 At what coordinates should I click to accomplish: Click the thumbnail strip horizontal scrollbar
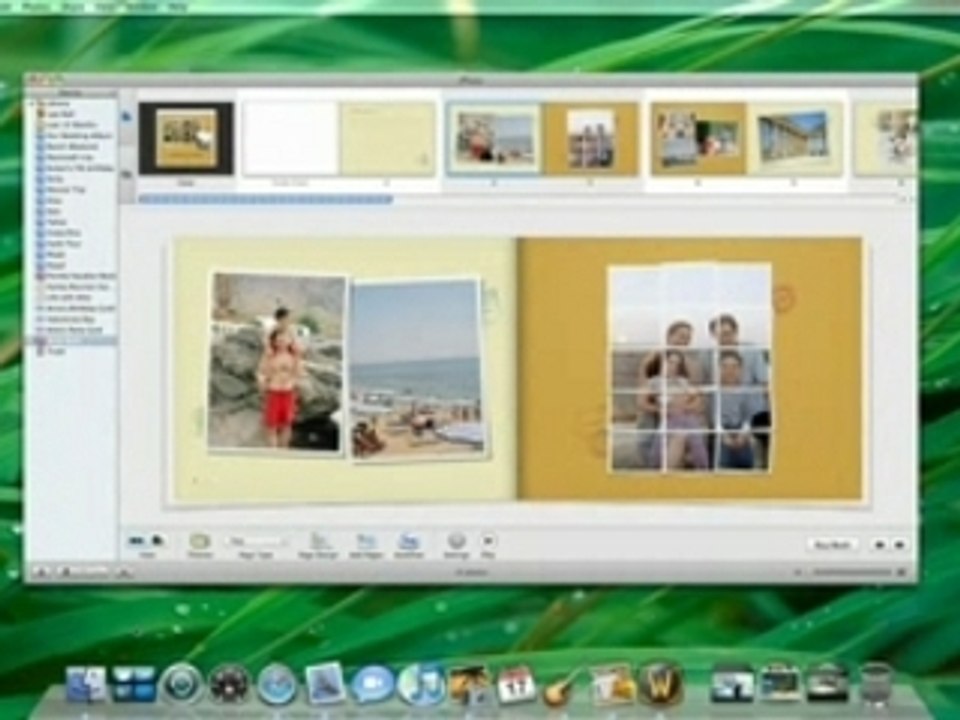pos(265,199)
